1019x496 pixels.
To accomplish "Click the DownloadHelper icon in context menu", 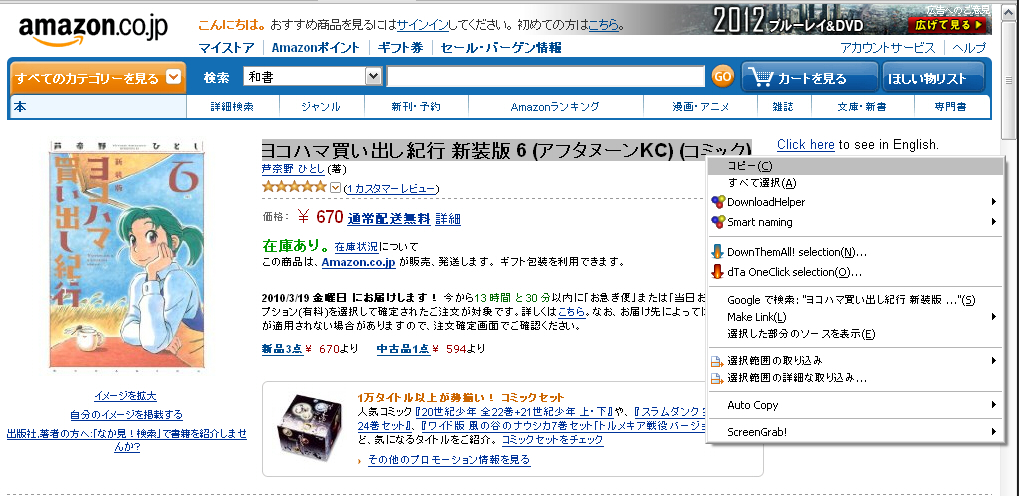I will 717,202.
